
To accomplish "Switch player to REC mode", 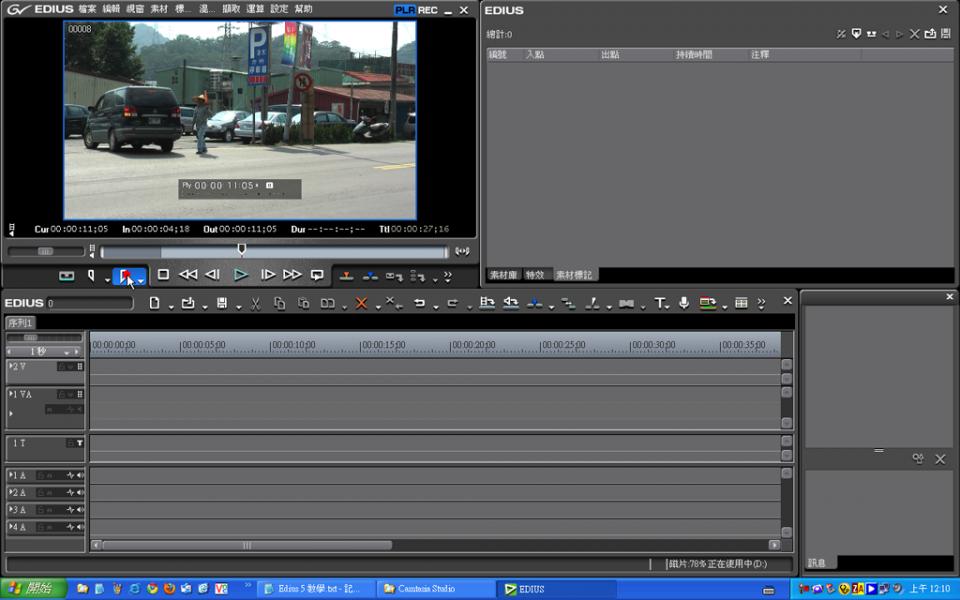I will click(428, 10).
